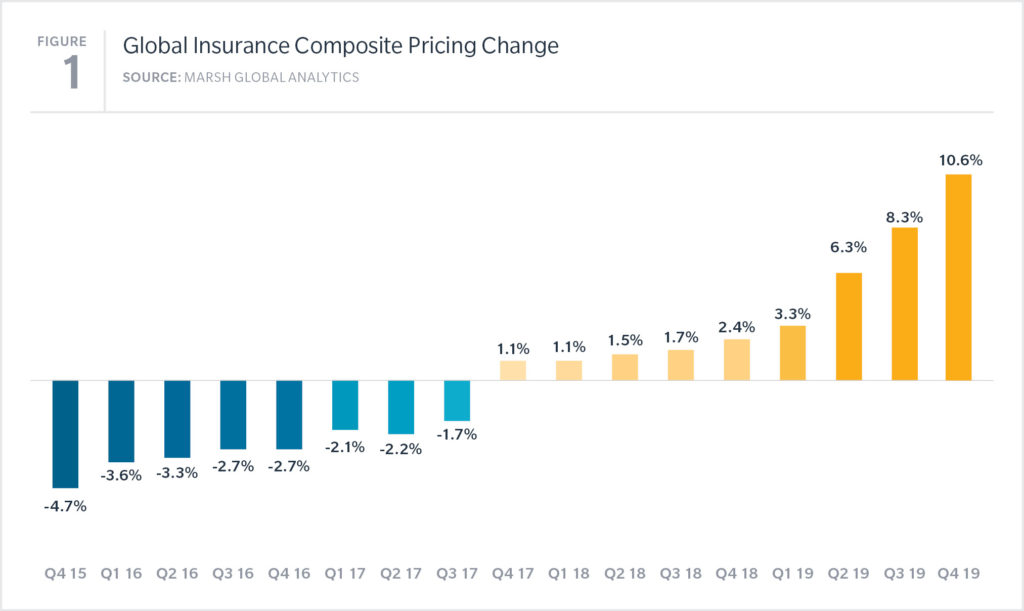This screenshot has height=611, width=1024.
Task: Select the Q2 17 bar showing -2.2%
Action: (401, 407)
